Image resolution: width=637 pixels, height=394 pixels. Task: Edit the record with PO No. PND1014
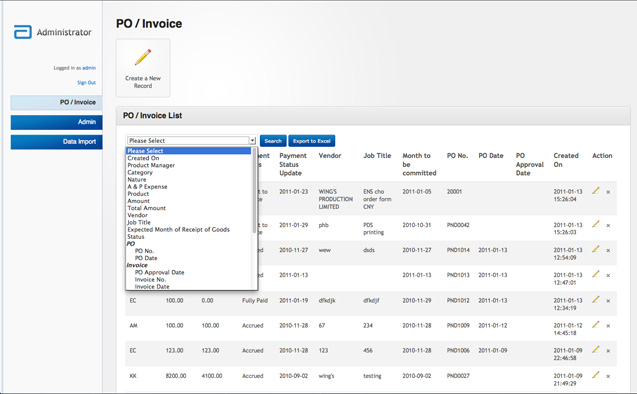[596, 249]
